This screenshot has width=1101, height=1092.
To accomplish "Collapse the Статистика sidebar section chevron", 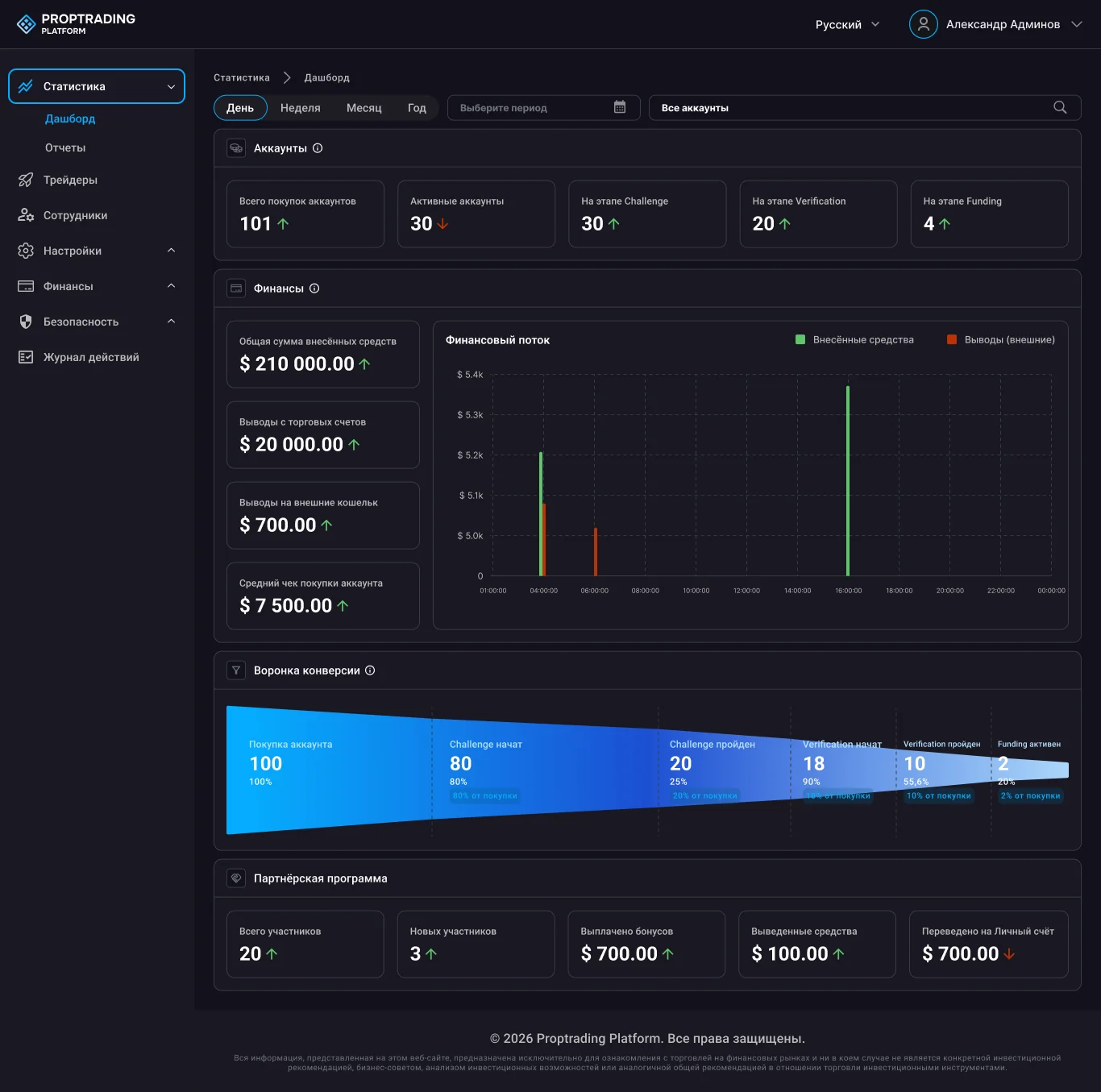I will (x=171, y=86).
